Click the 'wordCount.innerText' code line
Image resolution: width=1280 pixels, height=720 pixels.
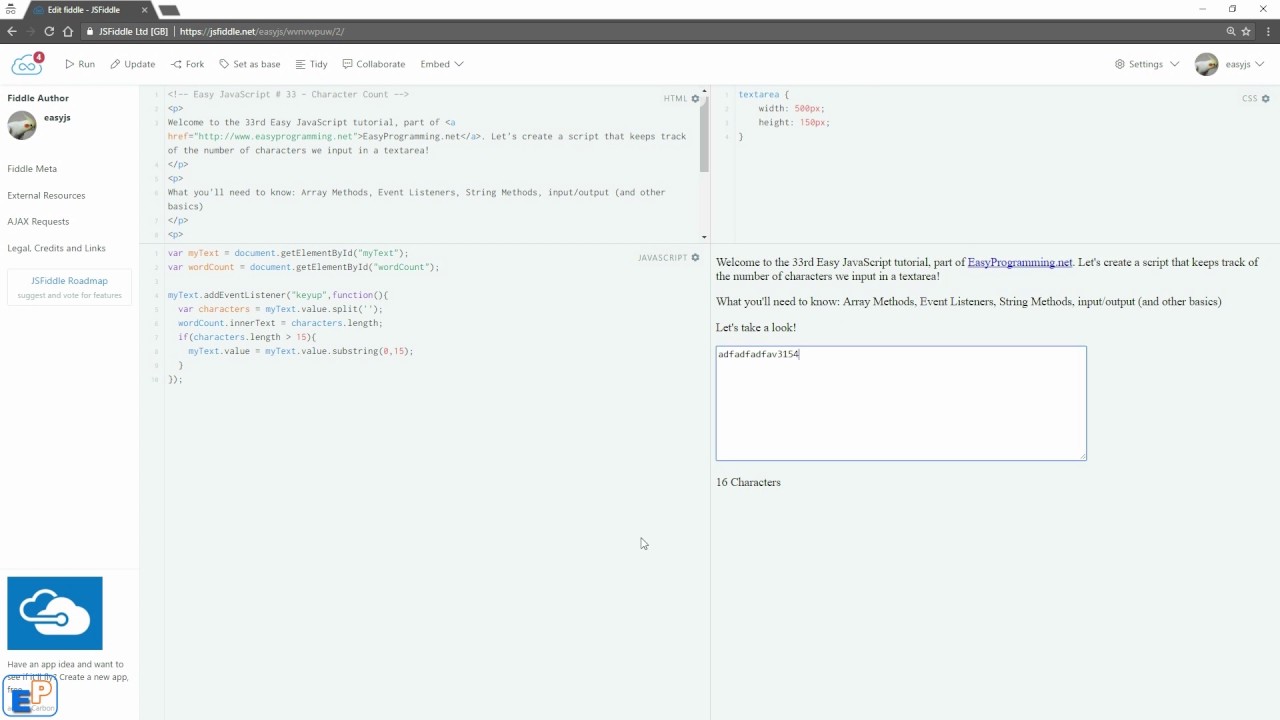pyautogui.click(x=280, y=324)
